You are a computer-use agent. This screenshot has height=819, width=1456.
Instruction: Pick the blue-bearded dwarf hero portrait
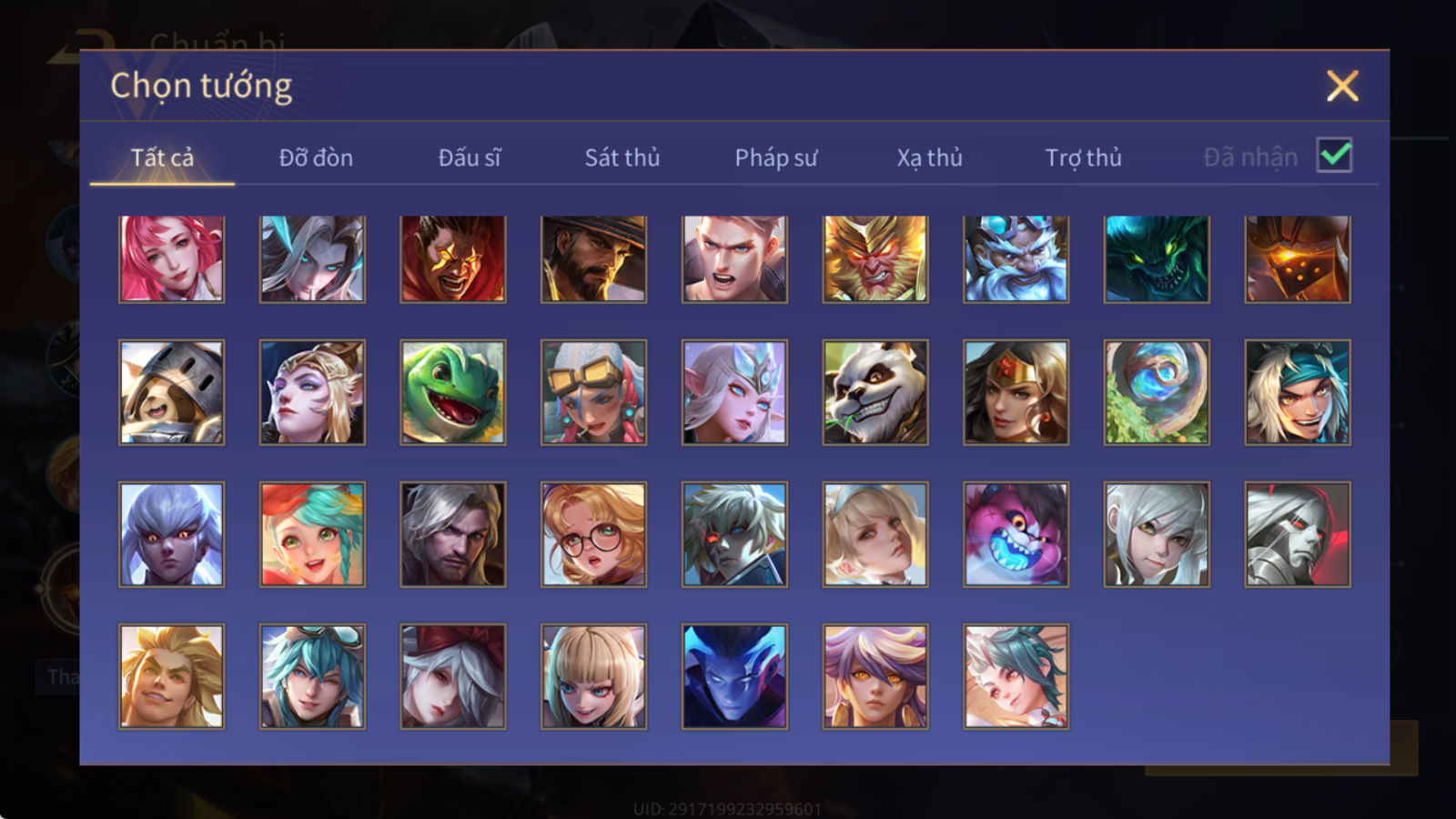[1016, 258]
